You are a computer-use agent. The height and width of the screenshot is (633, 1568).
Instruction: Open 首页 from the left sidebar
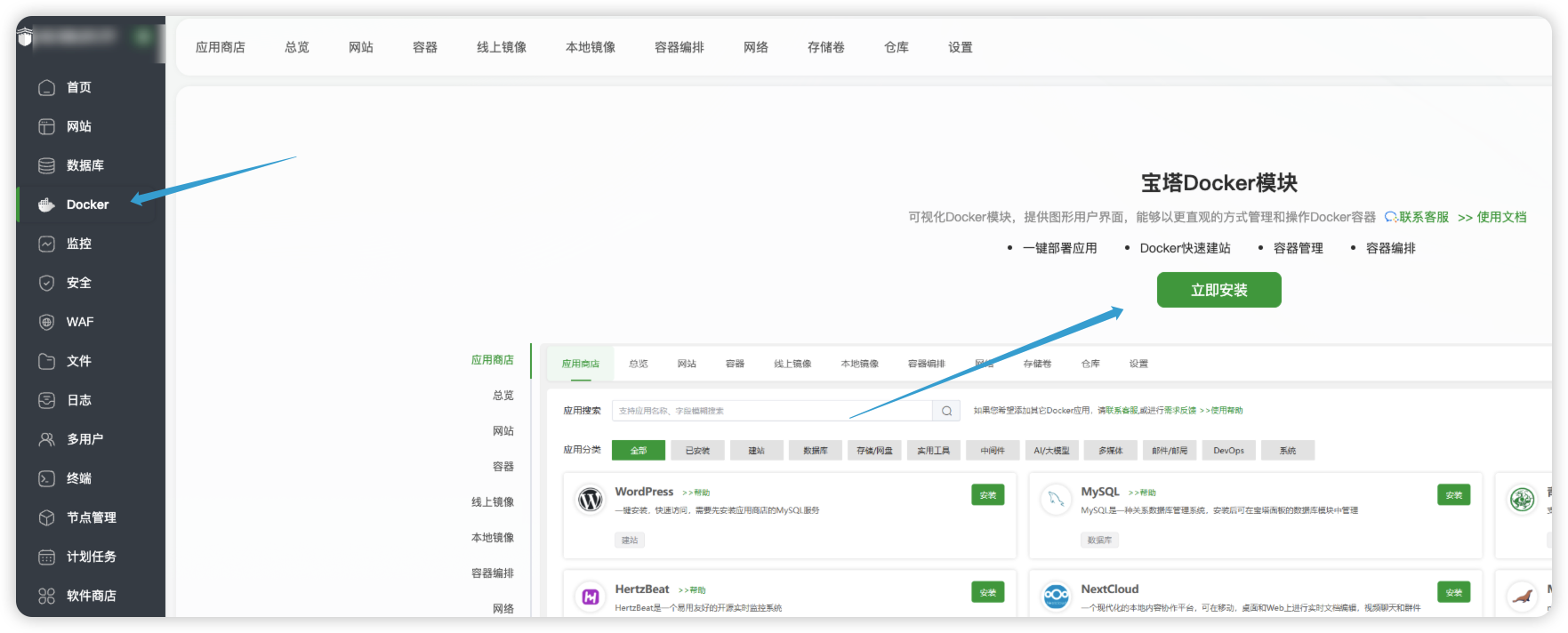[x=78, y=87]
